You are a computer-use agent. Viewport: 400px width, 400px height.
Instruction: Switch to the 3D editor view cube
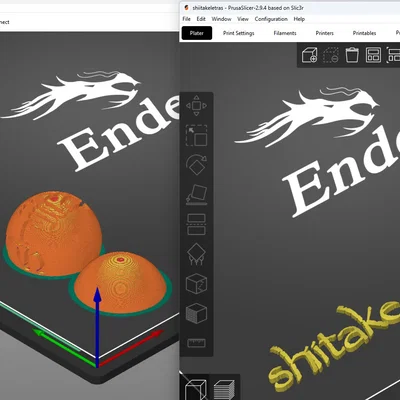coord(196,388)
